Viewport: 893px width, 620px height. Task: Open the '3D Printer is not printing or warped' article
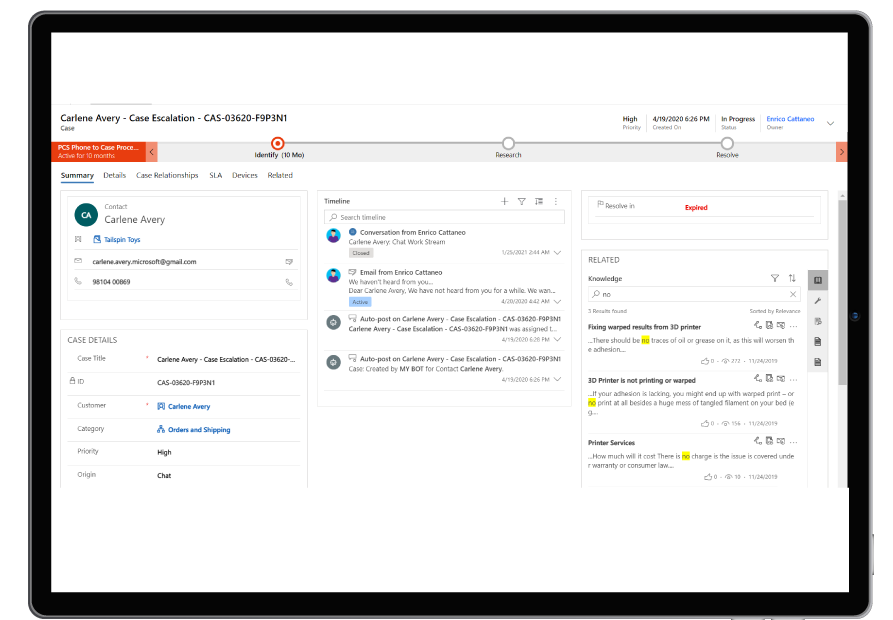pos(641,380)
